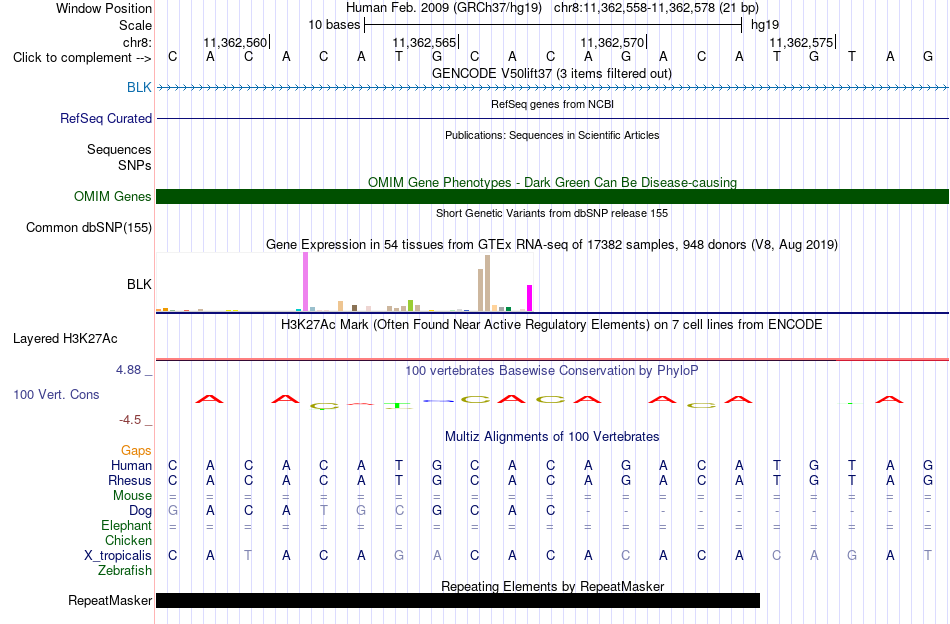
Task: Select the X_tropicalis species label
Action: [x=118, y=556]
